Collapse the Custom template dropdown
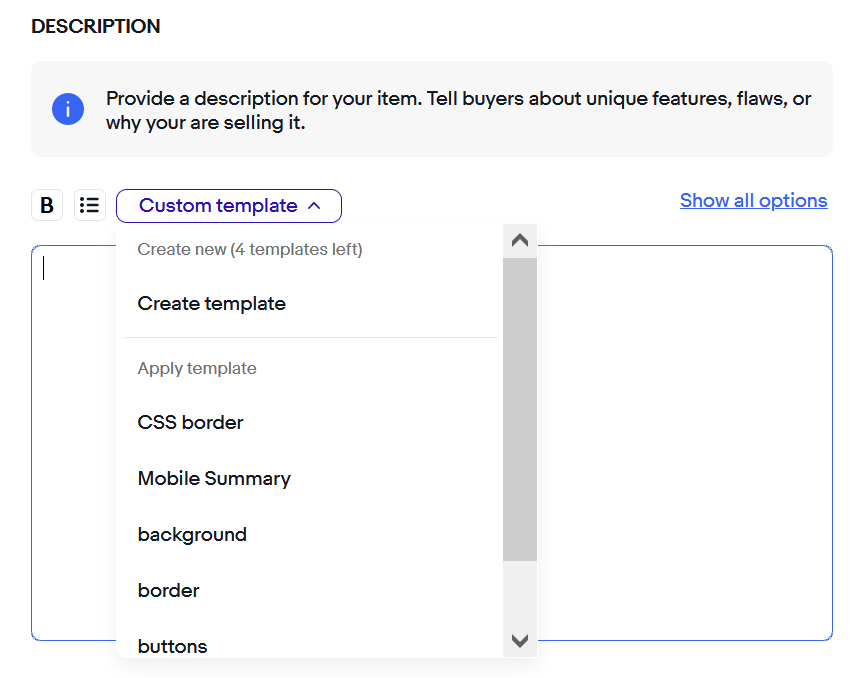This screenshot has height=678, width=852. coord(229,206)
